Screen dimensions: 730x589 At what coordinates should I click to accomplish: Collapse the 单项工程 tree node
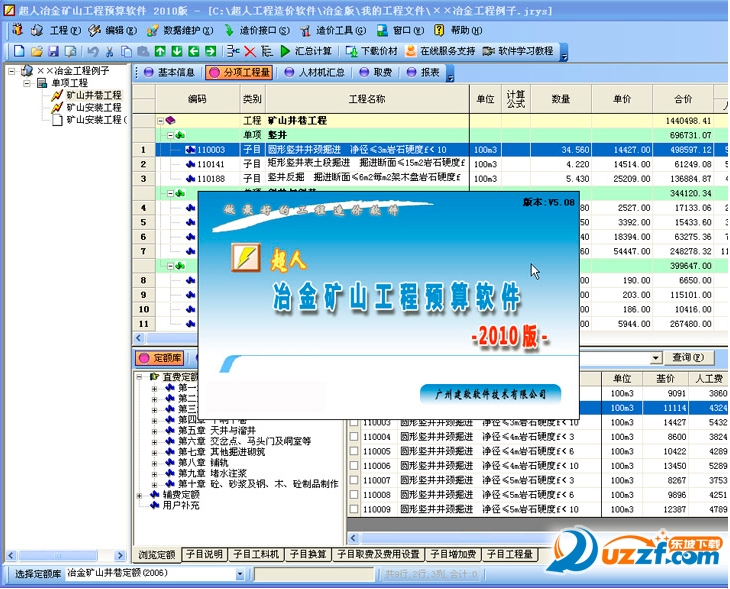coord(27,83)
